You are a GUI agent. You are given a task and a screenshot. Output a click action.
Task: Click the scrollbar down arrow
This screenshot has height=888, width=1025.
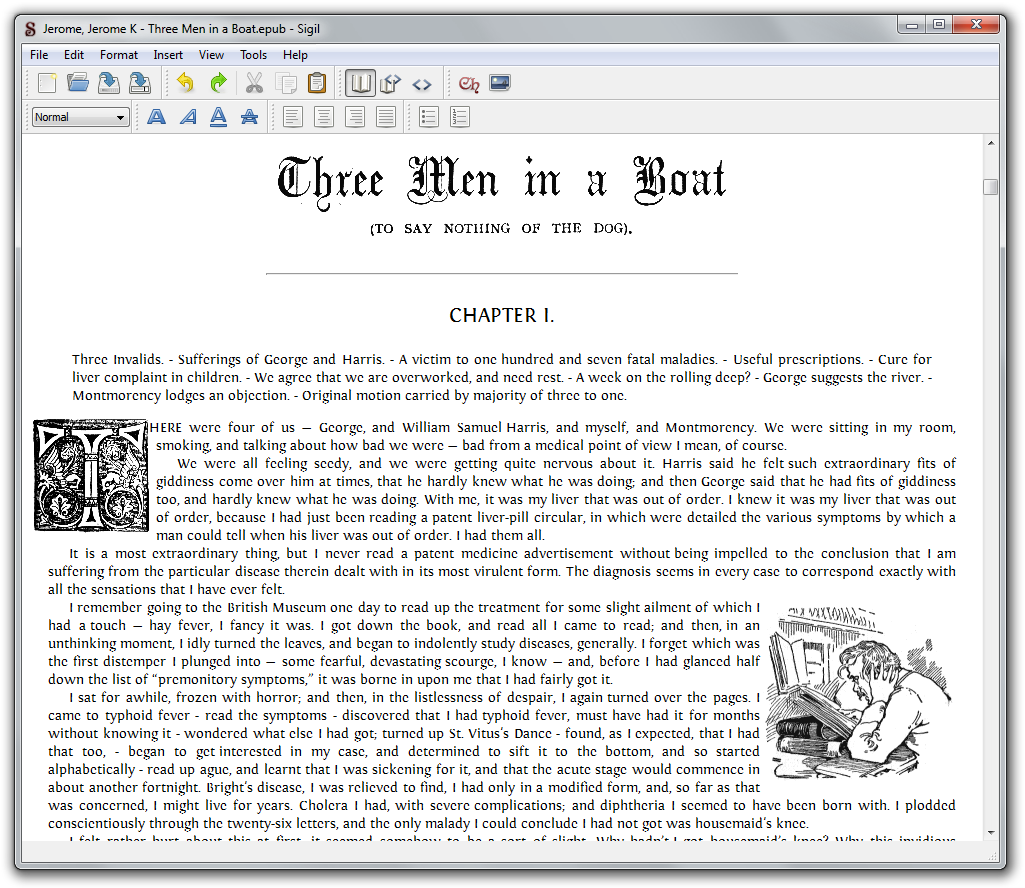[x=991, y=833]
